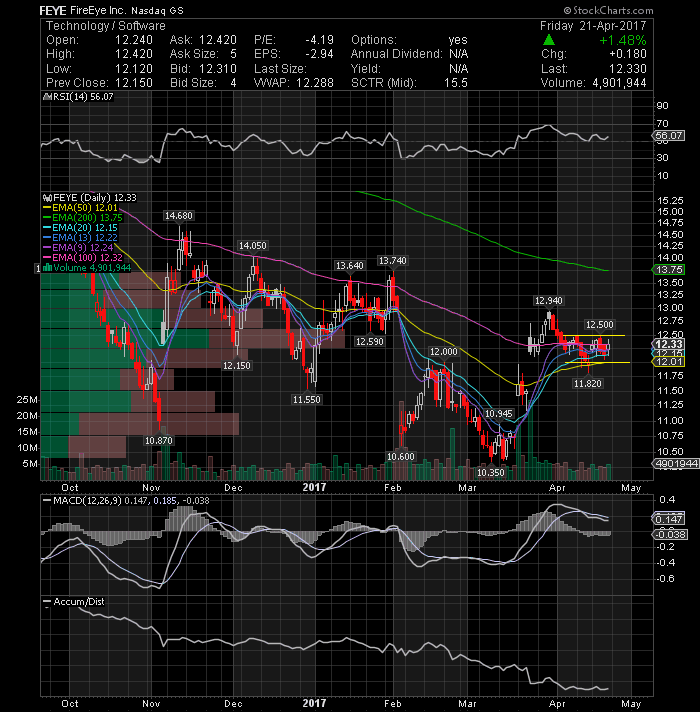Select the EMA(100) 12.32 legend entry
Viewport: 700px width, 712px height.
pos(83,257)
